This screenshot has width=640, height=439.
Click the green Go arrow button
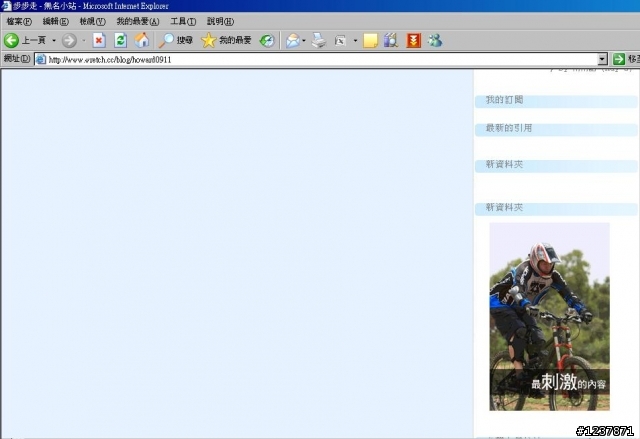pos(619,59)
